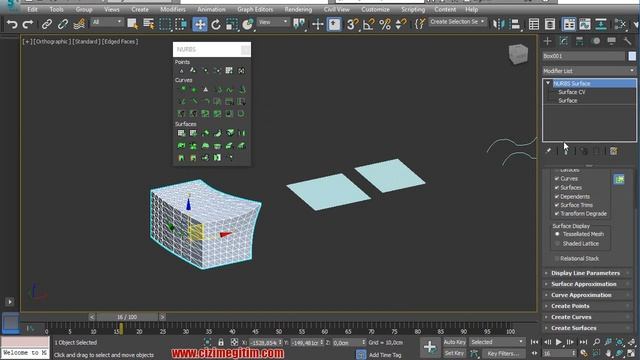This screenshot has width=640, height=360.
Task: Select the Surface CV sub-object level
Action: coord(571,92)
